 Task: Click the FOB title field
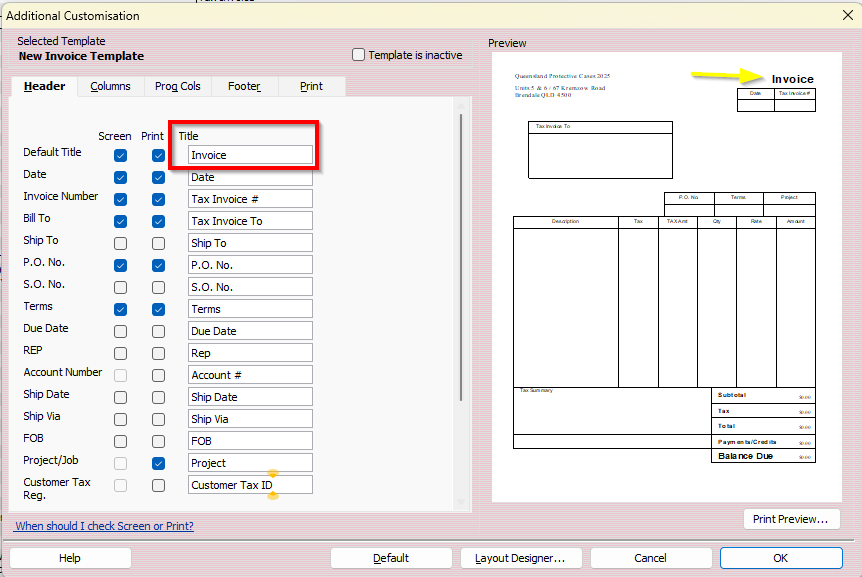[250, 441]
